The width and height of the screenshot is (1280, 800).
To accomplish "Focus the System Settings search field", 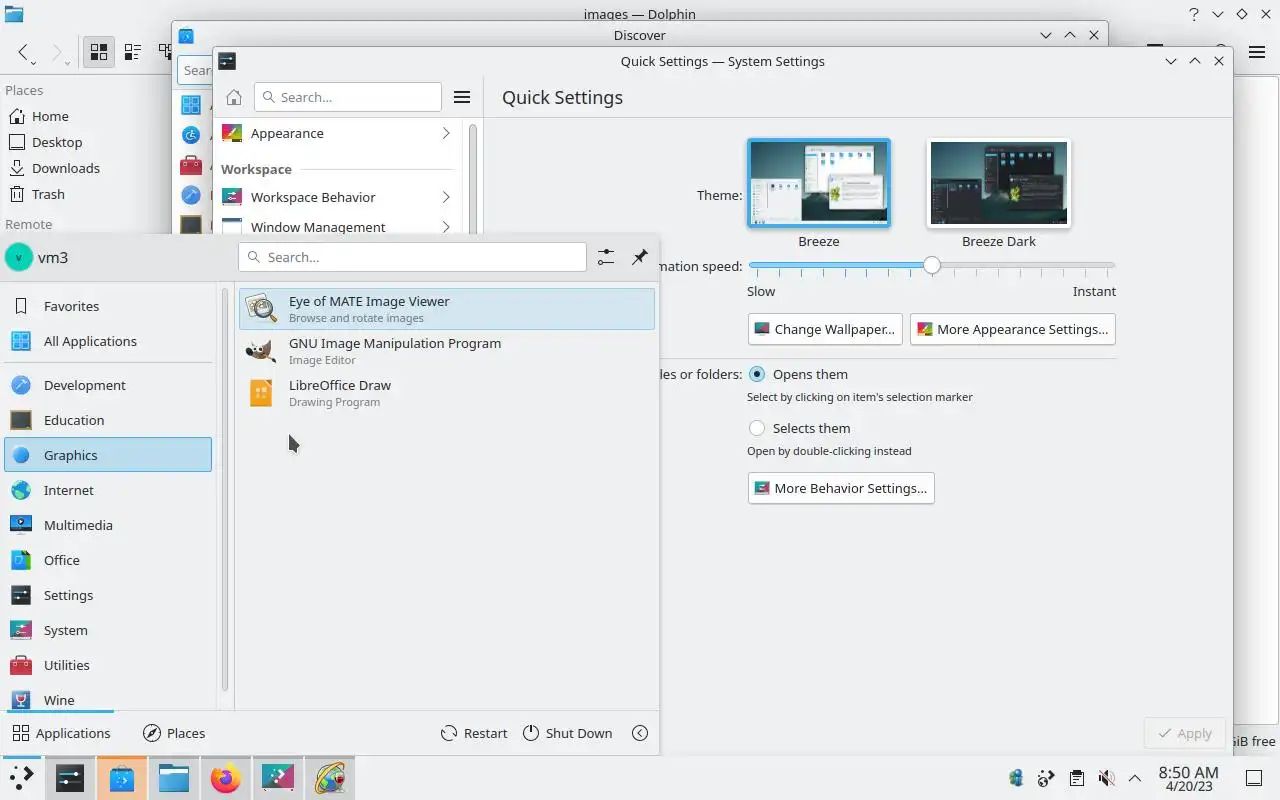I will [x=348, y=97].
